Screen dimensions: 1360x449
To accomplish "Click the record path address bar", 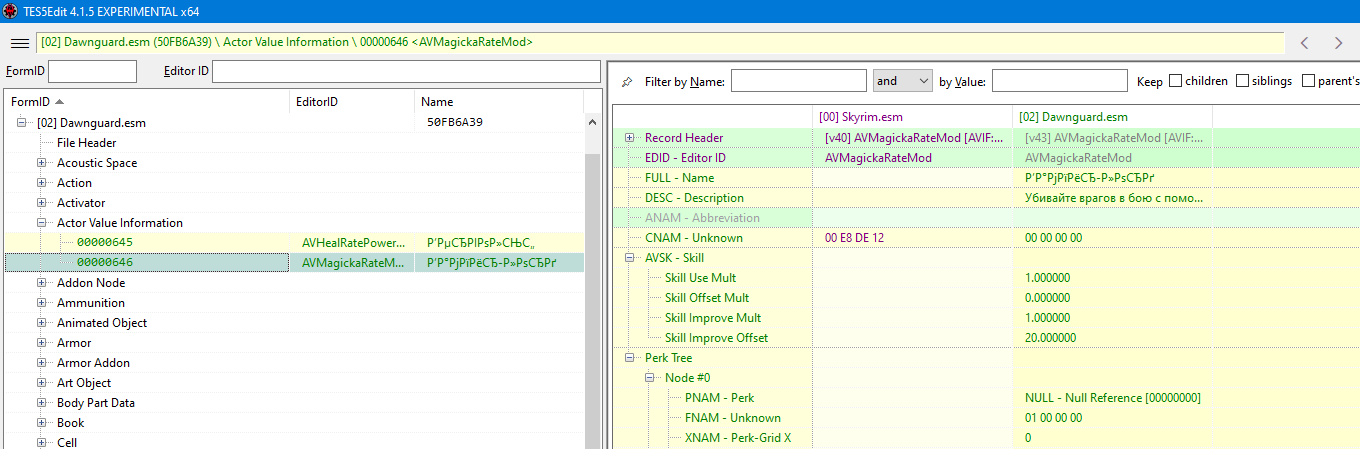I will (660, 43).
